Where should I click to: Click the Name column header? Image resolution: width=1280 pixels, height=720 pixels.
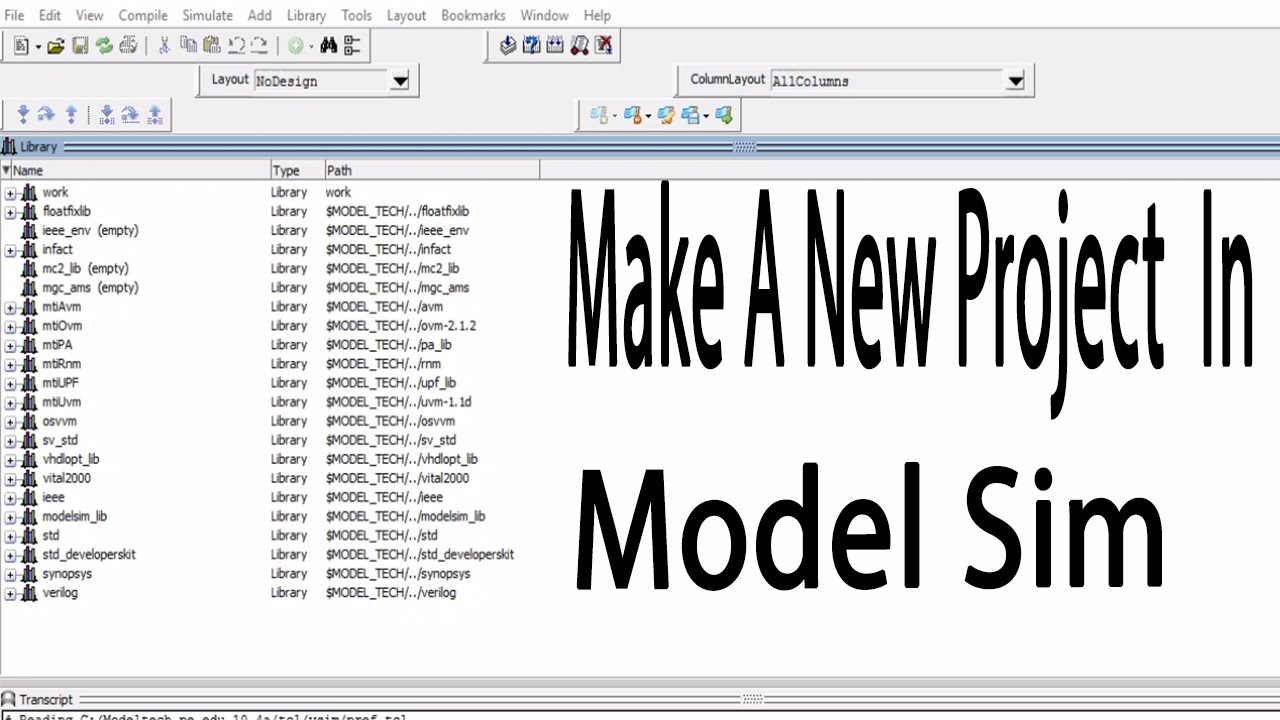pyautogui.click(x=135, y=170)
